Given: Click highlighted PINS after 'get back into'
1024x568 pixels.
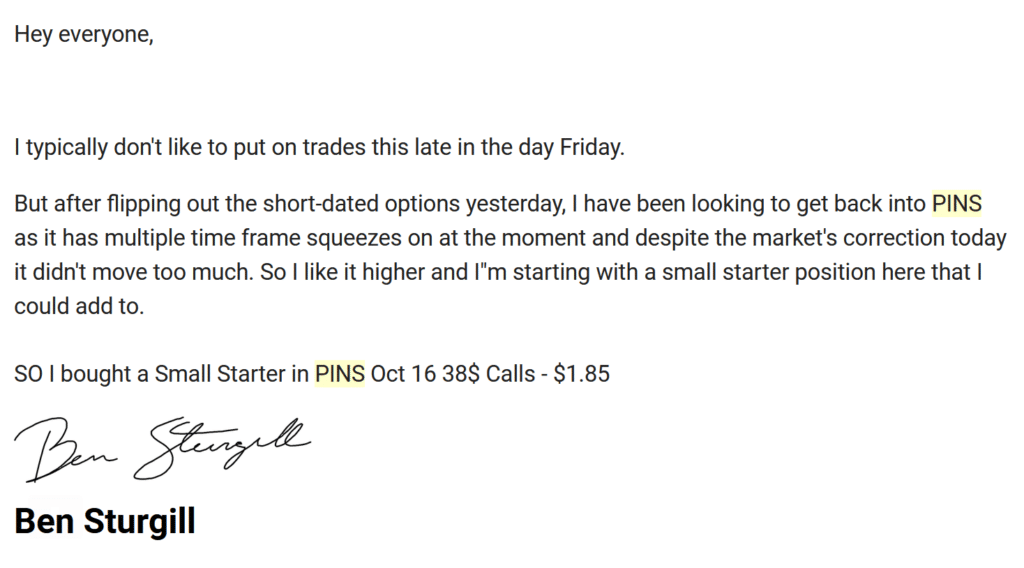Looking at the screenshot, I should point(957,204).
